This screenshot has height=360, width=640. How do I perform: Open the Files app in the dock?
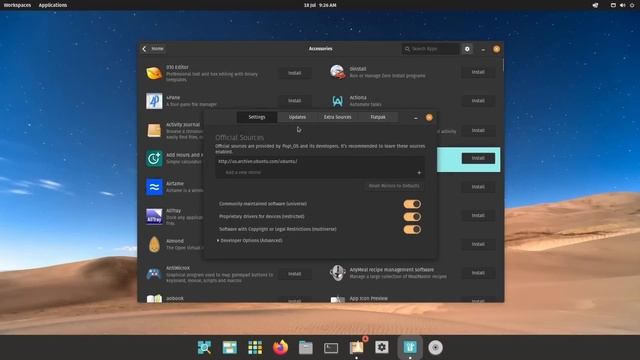click(305, 347)
